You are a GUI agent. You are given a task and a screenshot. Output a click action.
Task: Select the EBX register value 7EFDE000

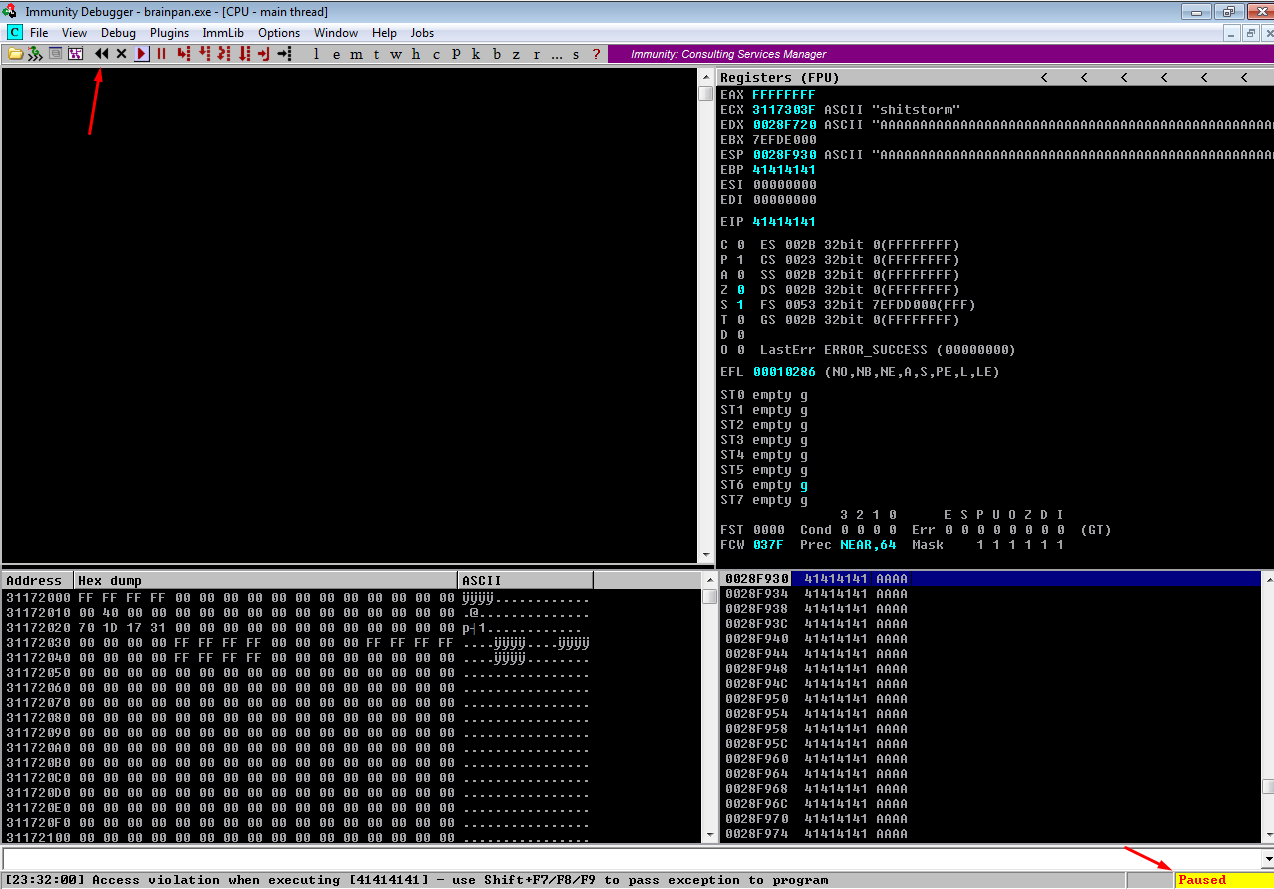click(x=784, y=140)
